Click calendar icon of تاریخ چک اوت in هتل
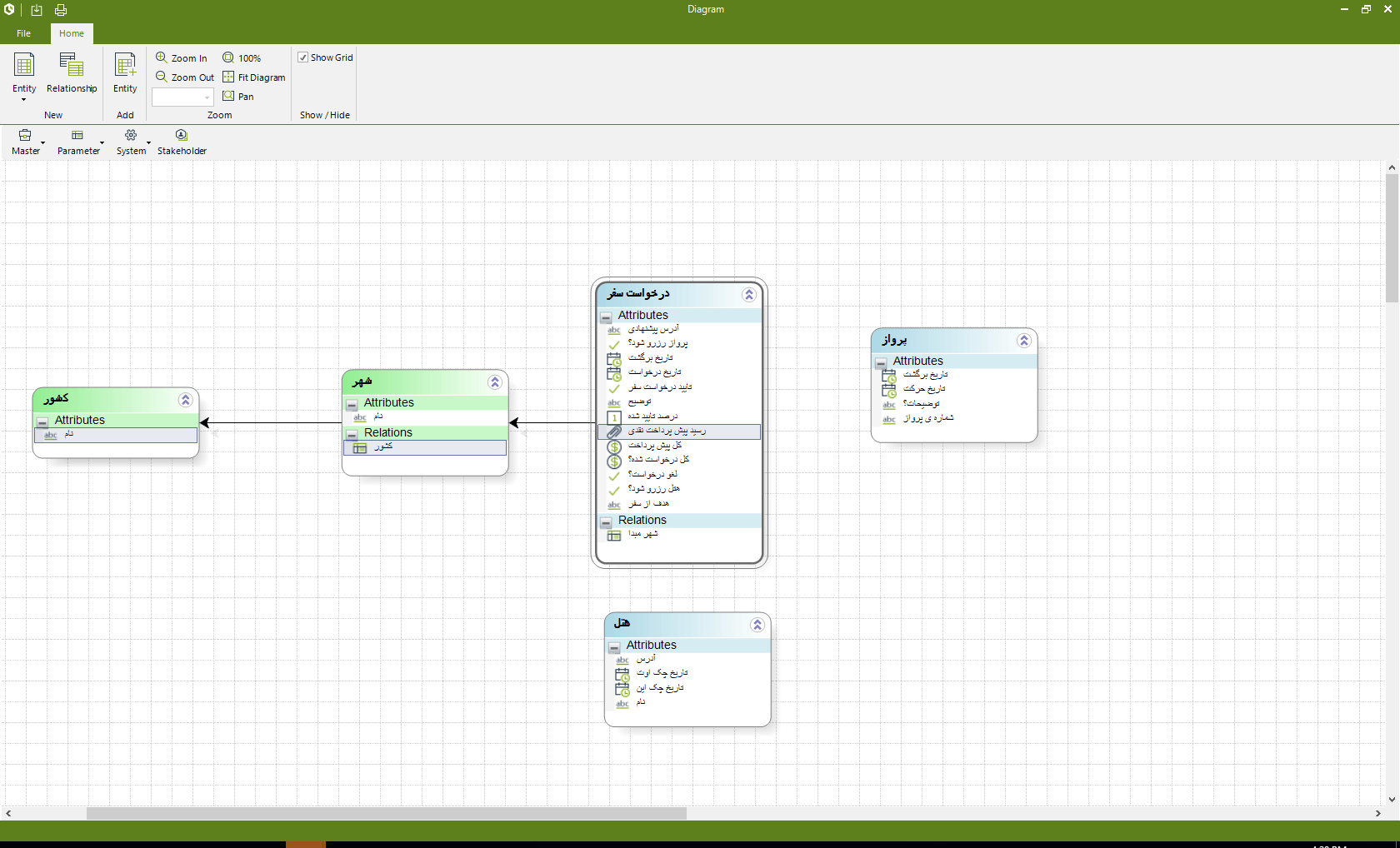The image size is (1400, 848). click(x=622, y=674)
